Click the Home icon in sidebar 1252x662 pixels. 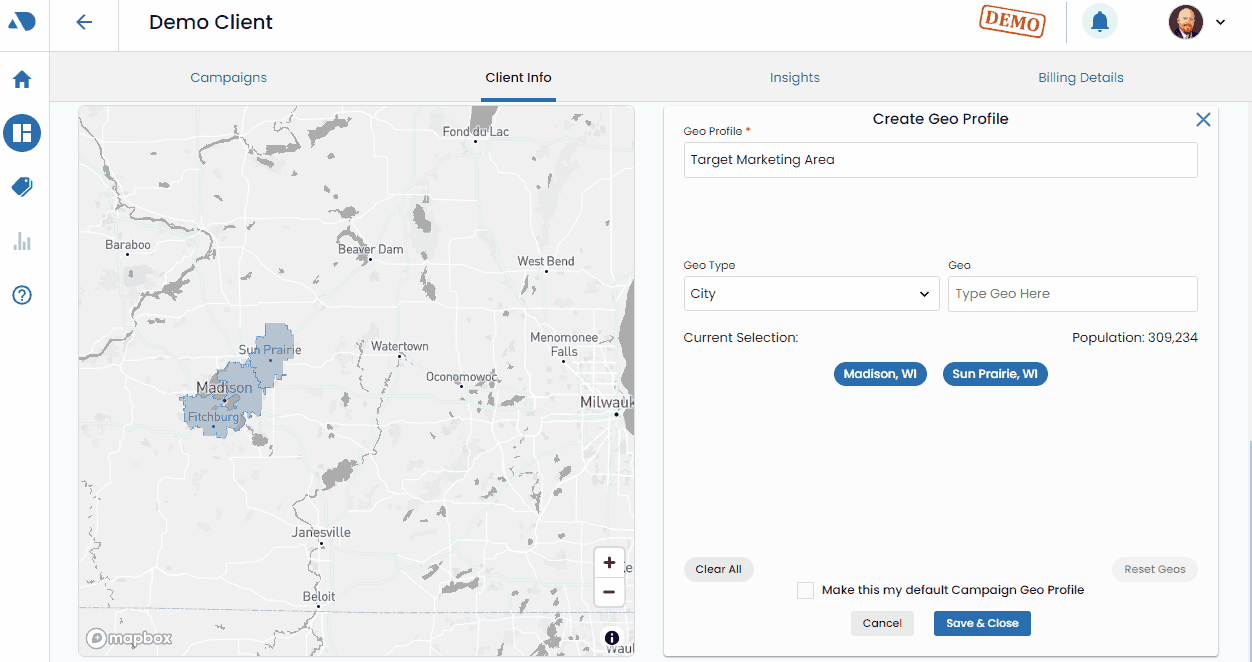point(22,80)
